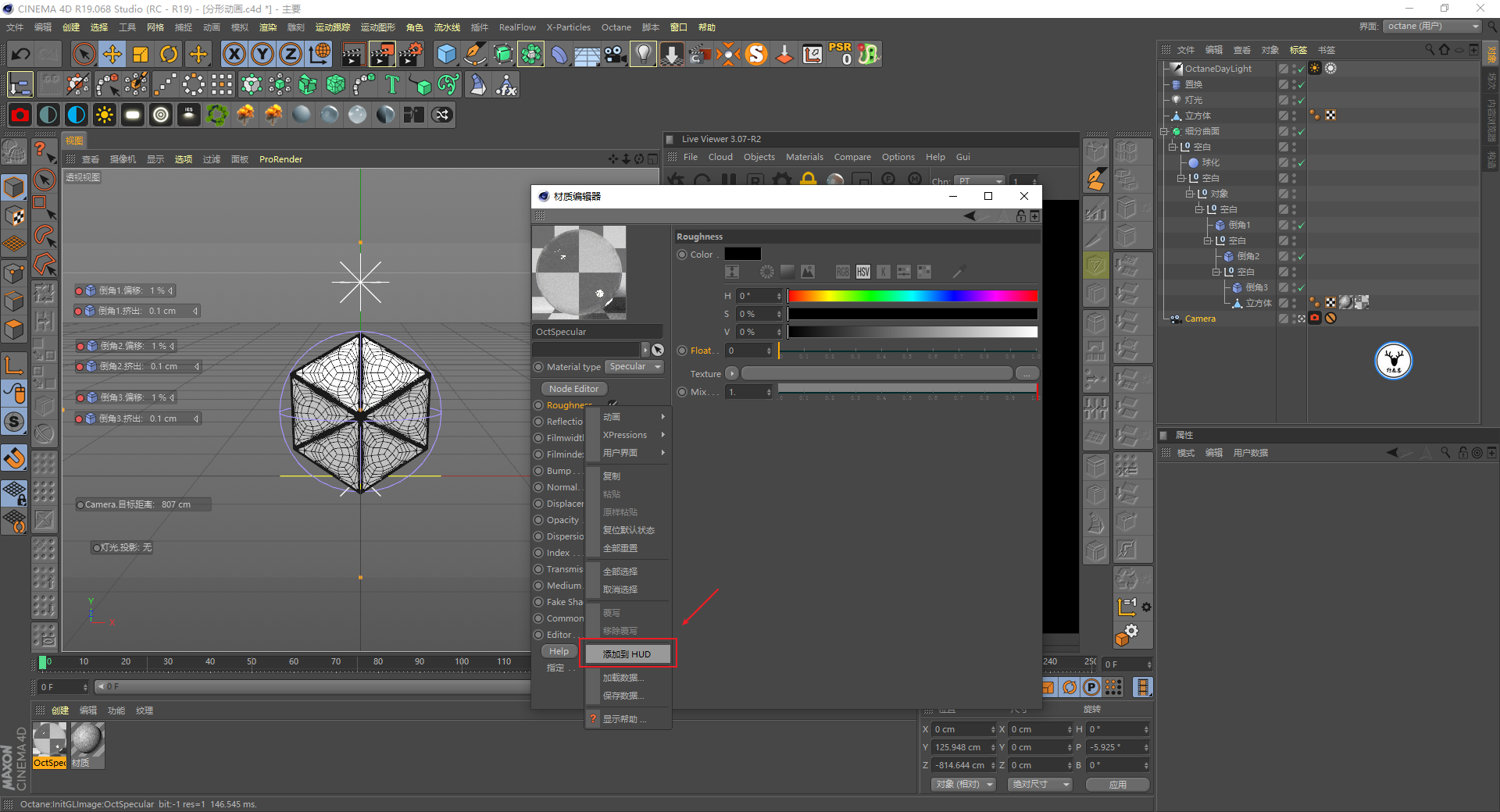Open the 标签 menu in Object Manager
1500x812 pixels.
click(1298, 50)
